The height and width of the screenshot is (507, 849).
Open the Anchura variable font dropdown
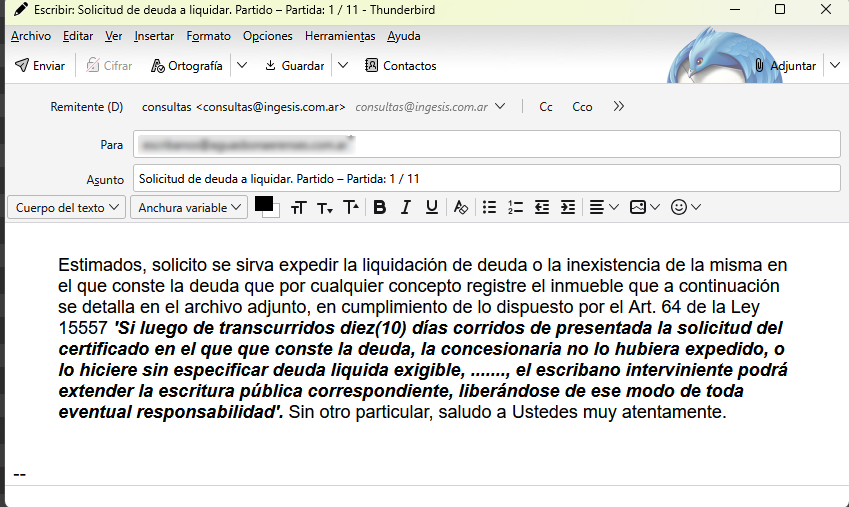coord(190,208)
